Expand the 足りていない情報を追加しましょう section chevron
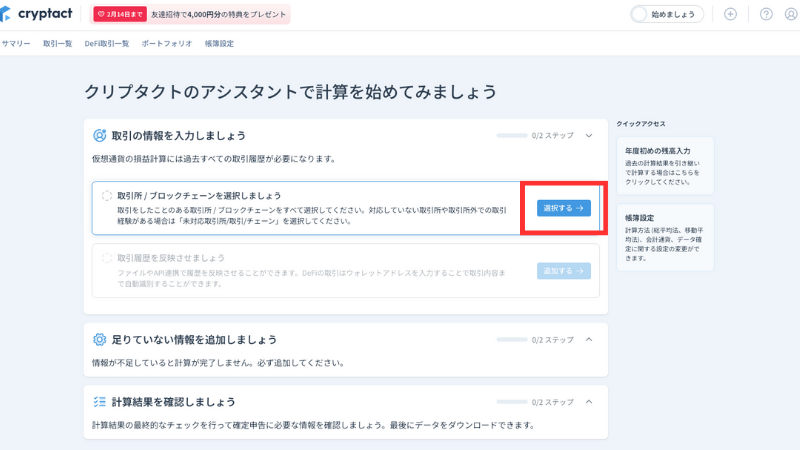The width and height of the screenshot is (800, 450). (589, 339)
